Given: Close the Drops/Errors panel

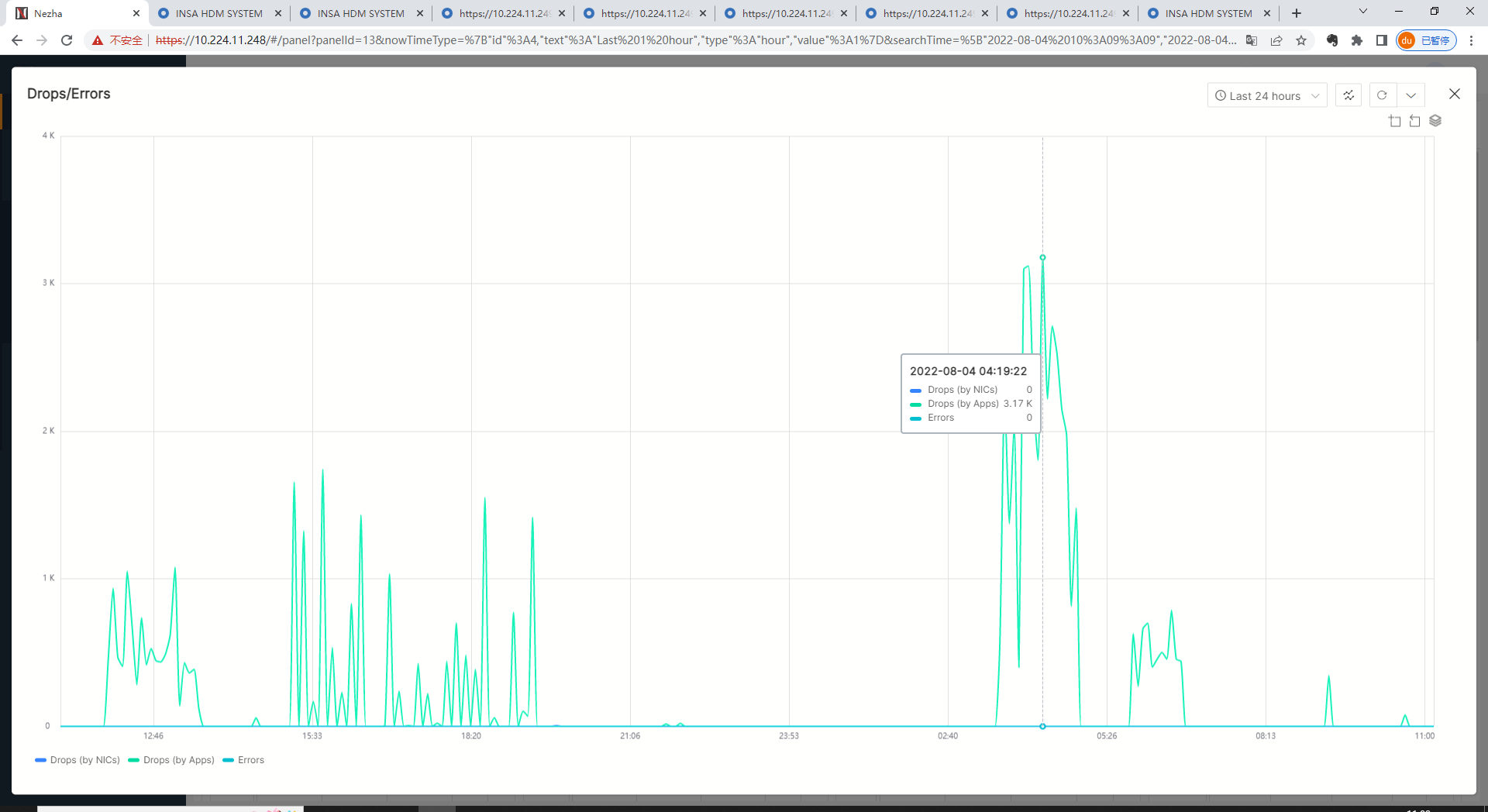Looking at the screenshot, I should pos(1455,94).
